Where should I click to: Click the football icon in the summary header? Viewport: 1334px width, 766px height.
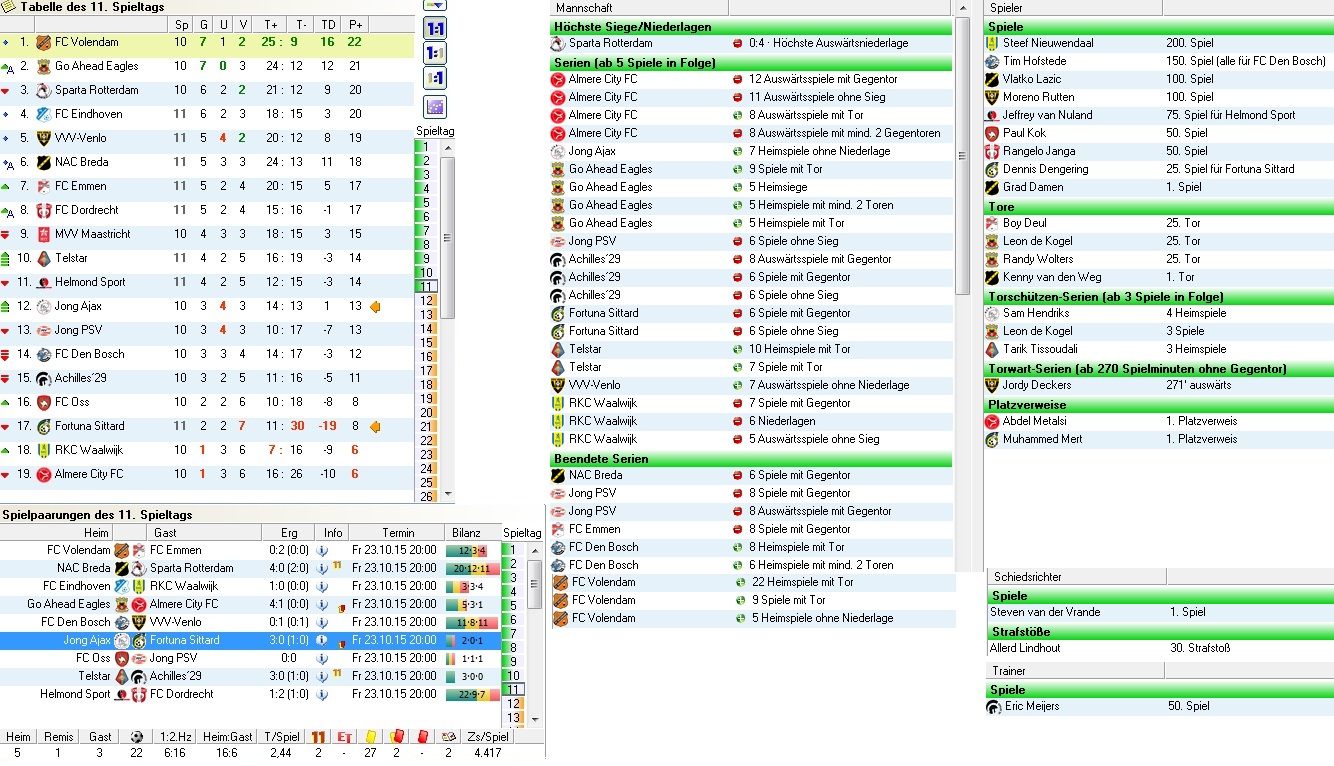click(x=136, y=737)
